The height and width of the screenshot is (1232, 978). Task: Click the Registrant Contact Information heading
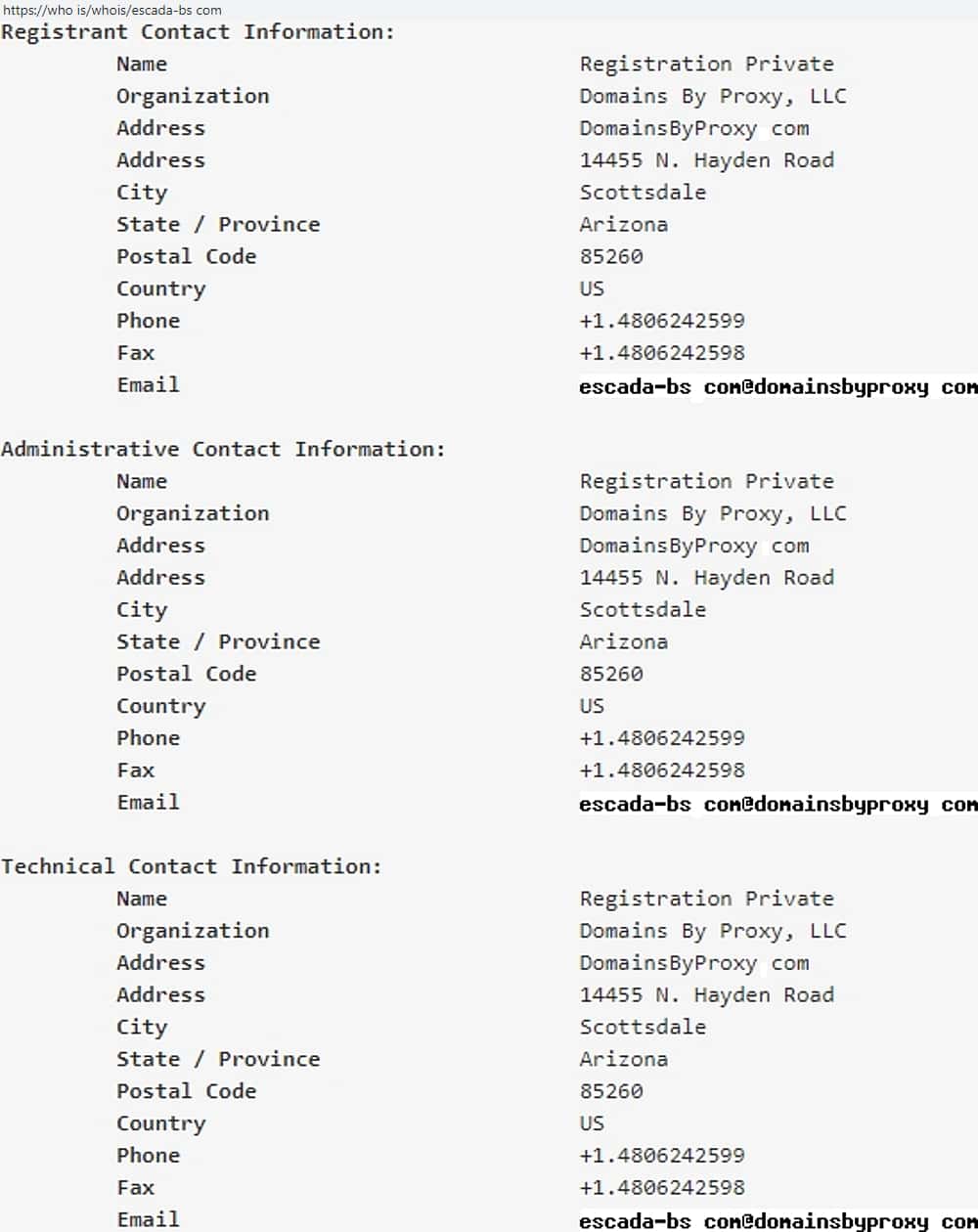point(198,32)
